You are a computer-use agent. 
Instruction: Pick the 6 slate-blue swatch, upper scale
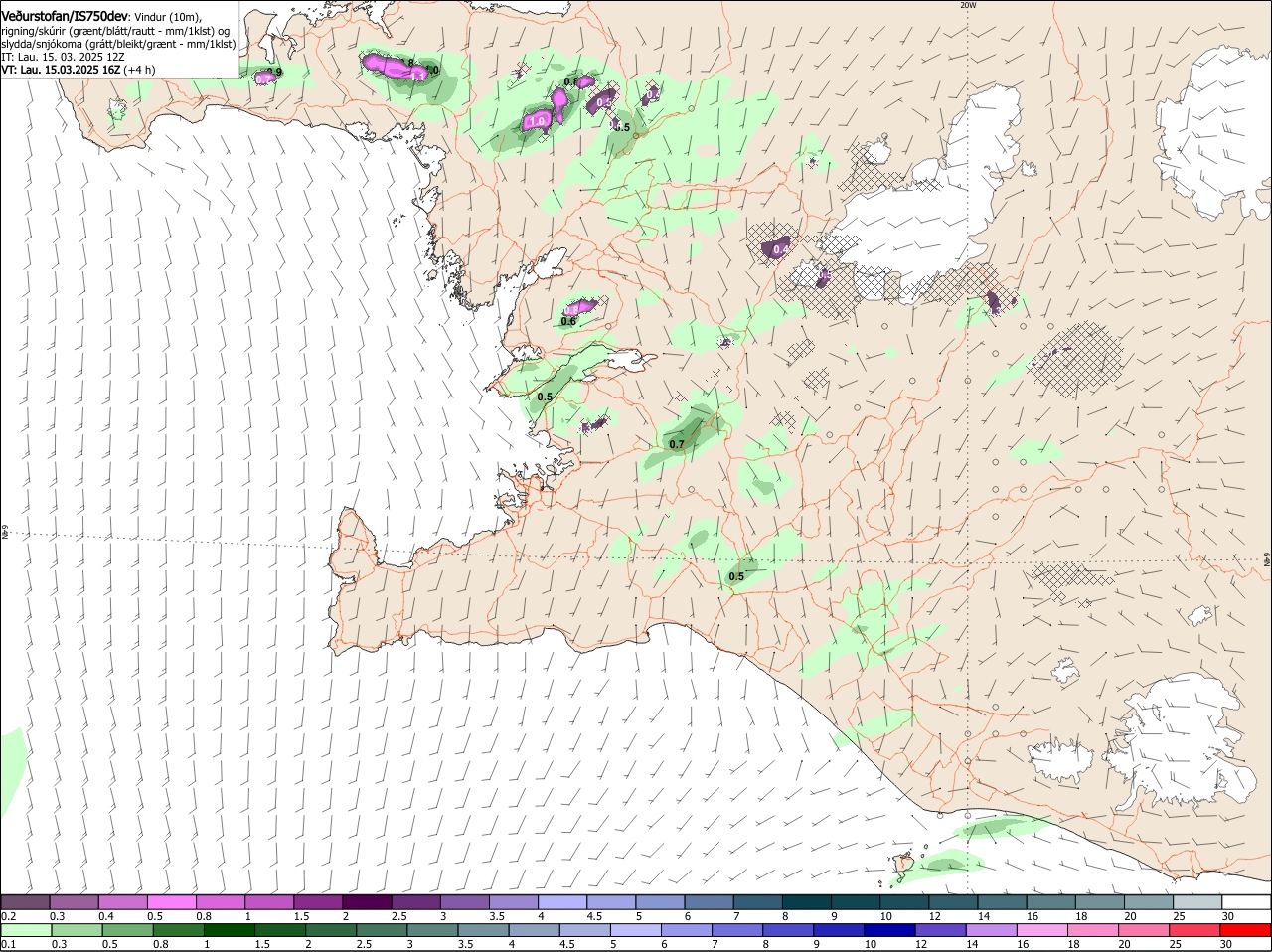(x=711, y=901)
